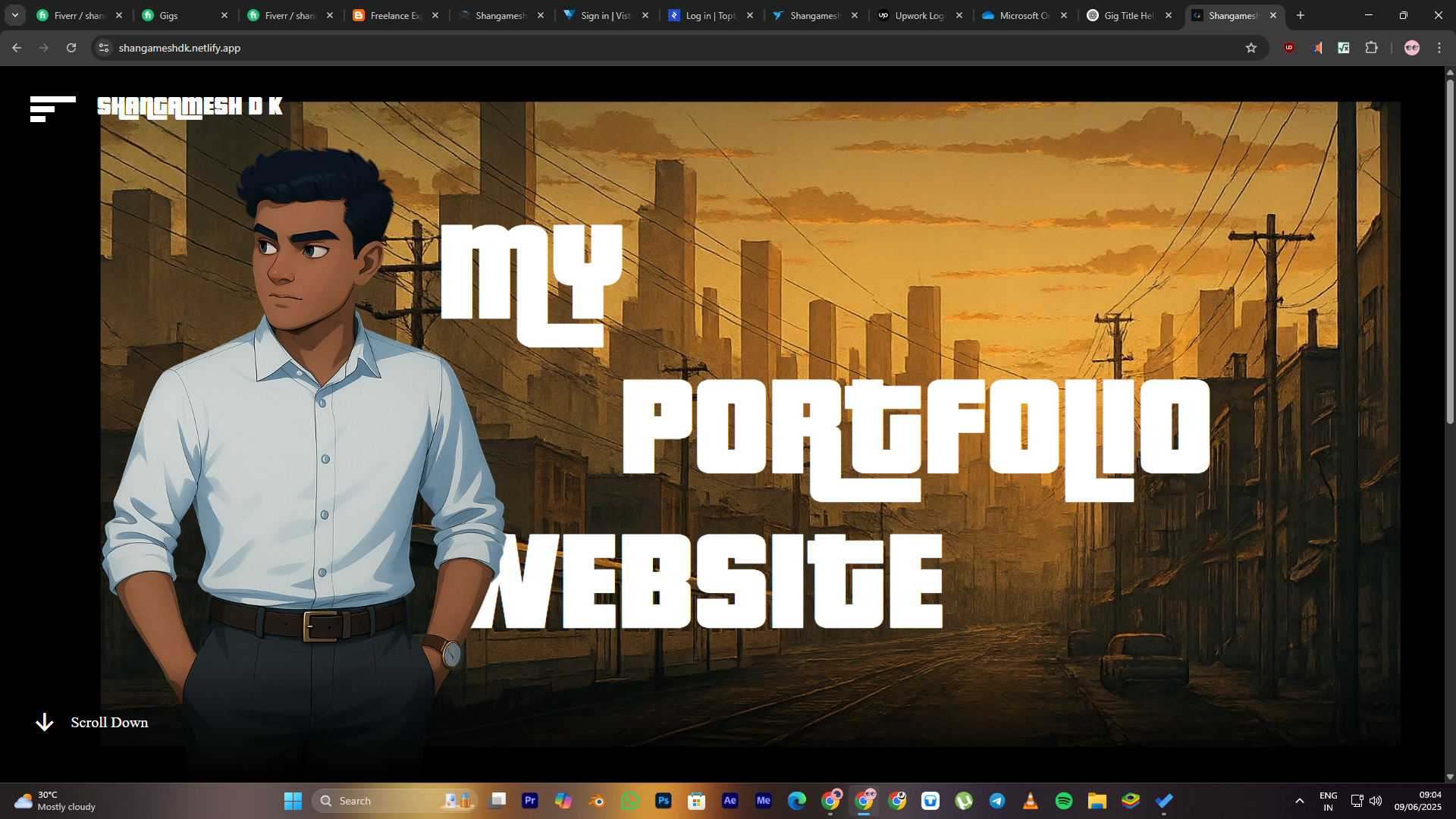This screenshot has width=1456, height=819.
Task: Click the page vertical scrollbar thumb
Action: pos(1449,250)
